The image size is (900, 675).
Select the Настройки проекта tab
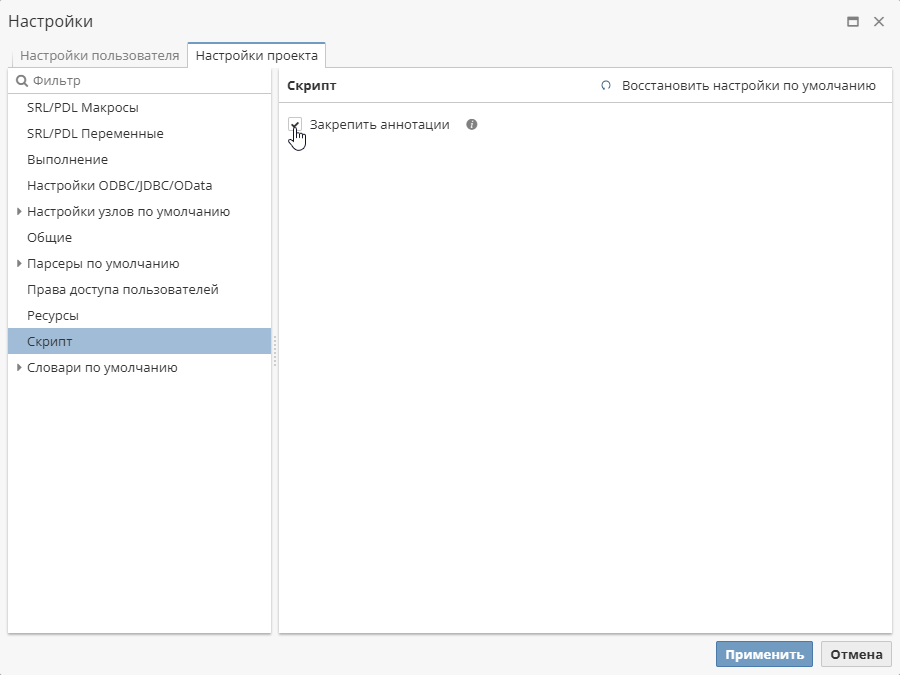pos(257,56)
